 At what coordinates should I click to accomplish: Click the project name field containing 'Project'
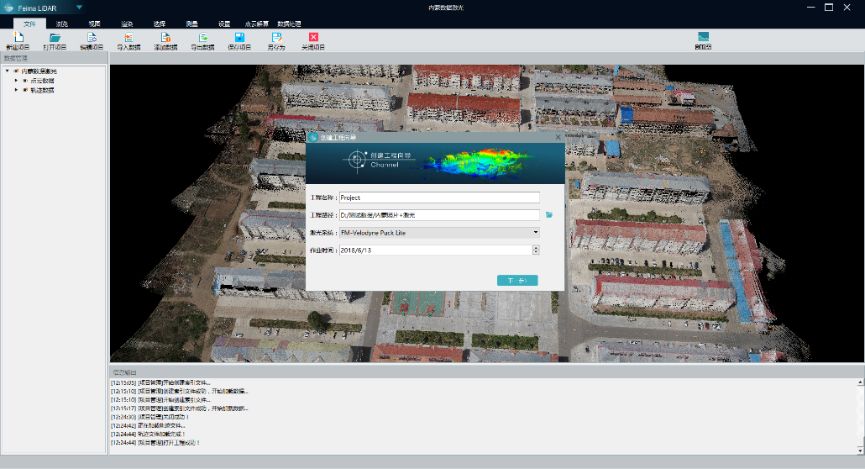[439, 198]
